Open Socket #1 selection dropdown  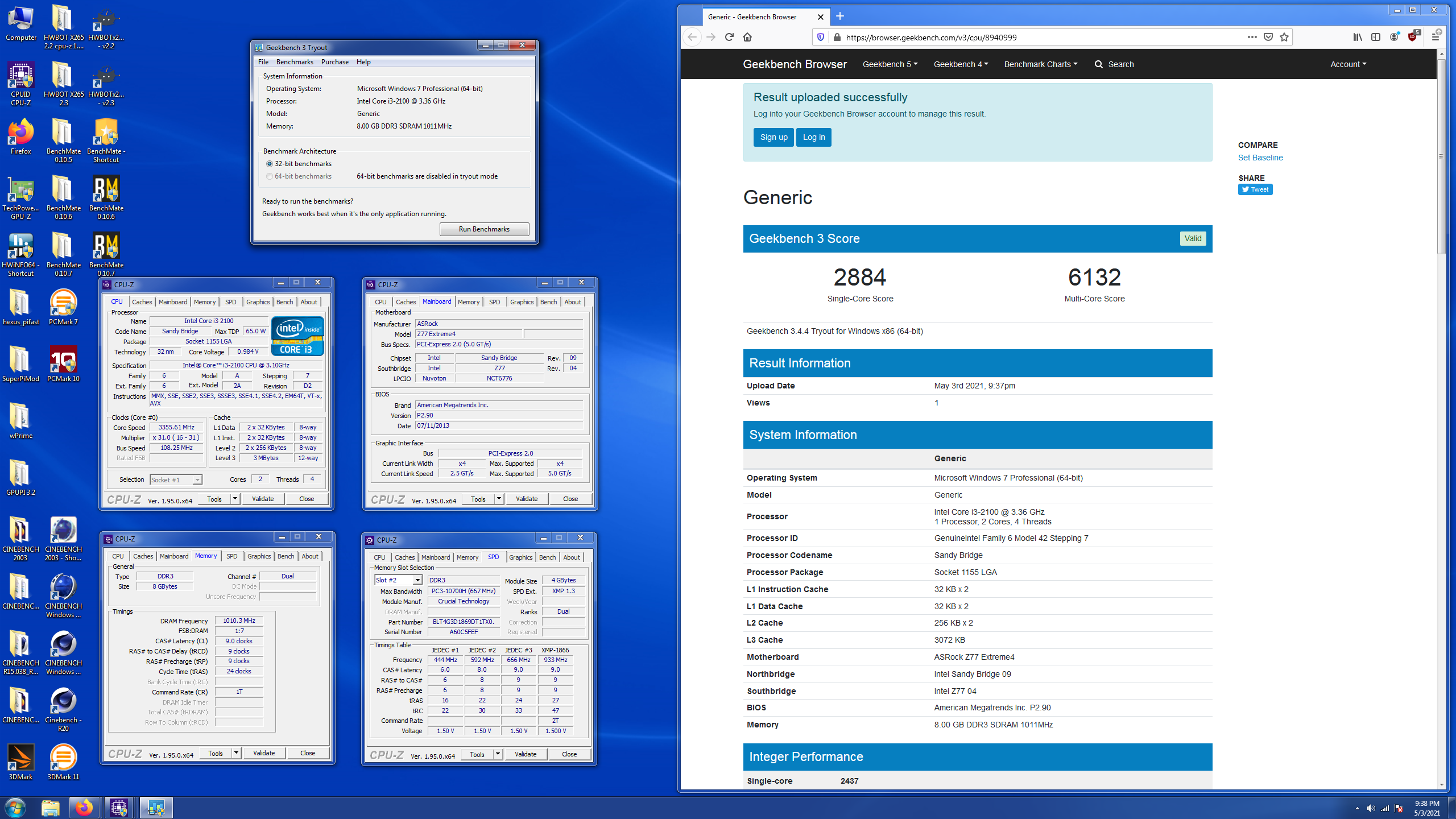[176, 480]
